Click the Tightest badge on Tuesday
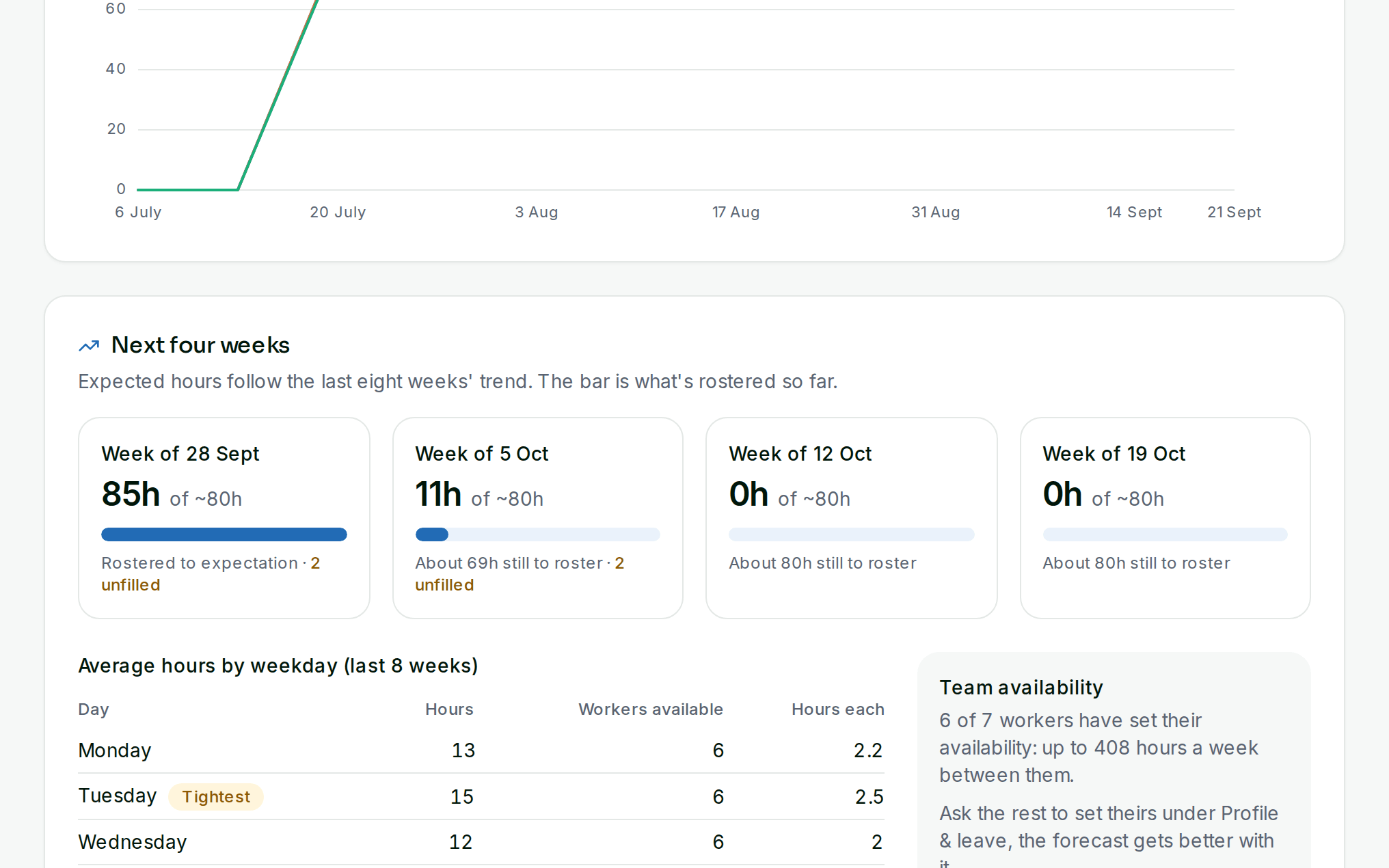This screenshot has width=1389, height=868. coord(216,797)
